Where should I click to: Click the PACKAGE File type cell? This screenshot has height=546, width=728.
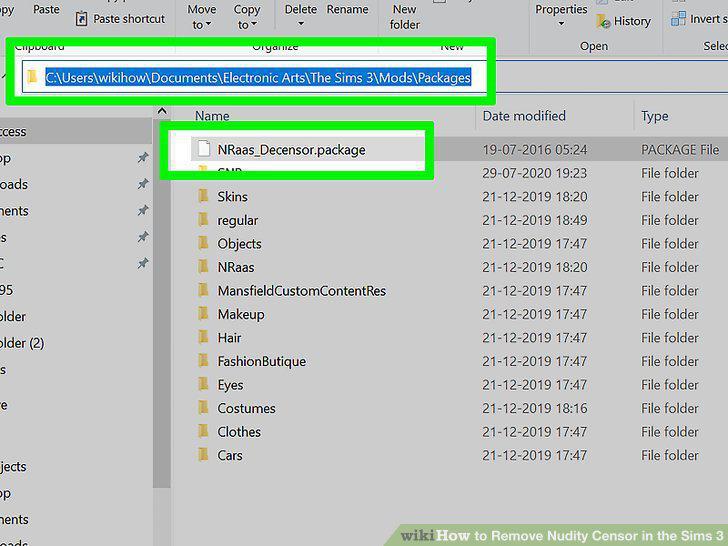[680, 150]
